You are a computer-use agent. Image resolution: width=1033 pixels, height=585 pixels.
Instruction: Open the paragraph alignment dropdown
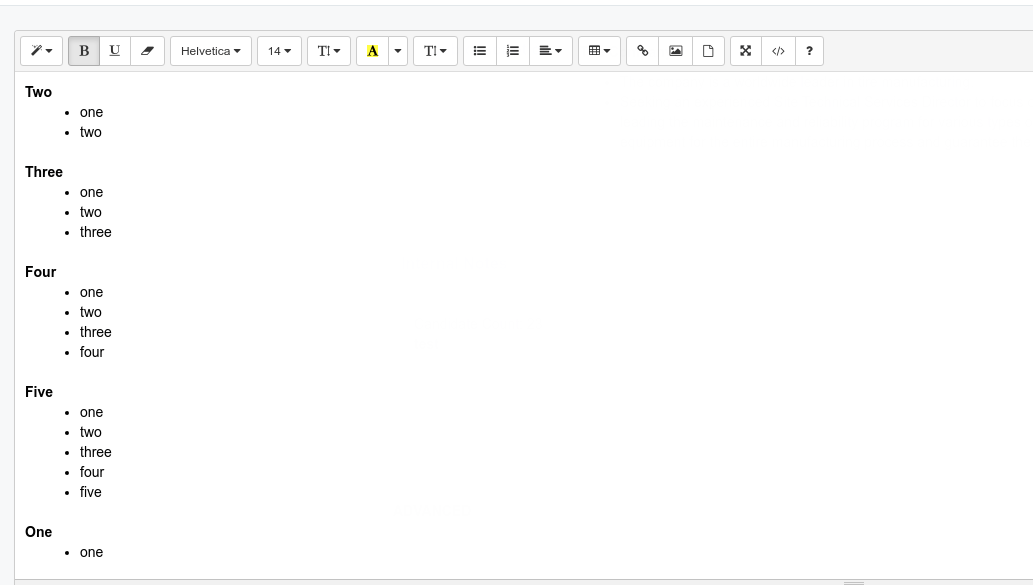click(x=551, y=51)
